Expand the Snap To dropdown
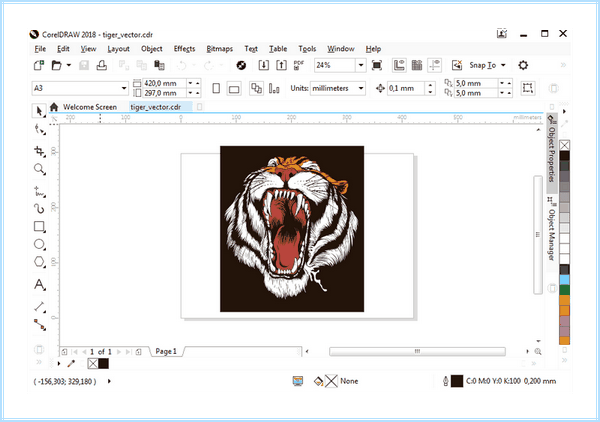600x422 pixels. click(x=503, y=65)
